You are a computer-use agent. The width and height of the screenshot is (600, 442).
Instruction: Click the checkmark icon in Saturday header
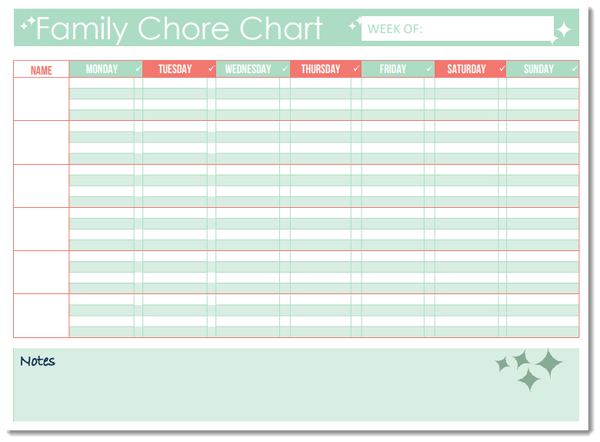pyautogui.click(x=502, y=70)
